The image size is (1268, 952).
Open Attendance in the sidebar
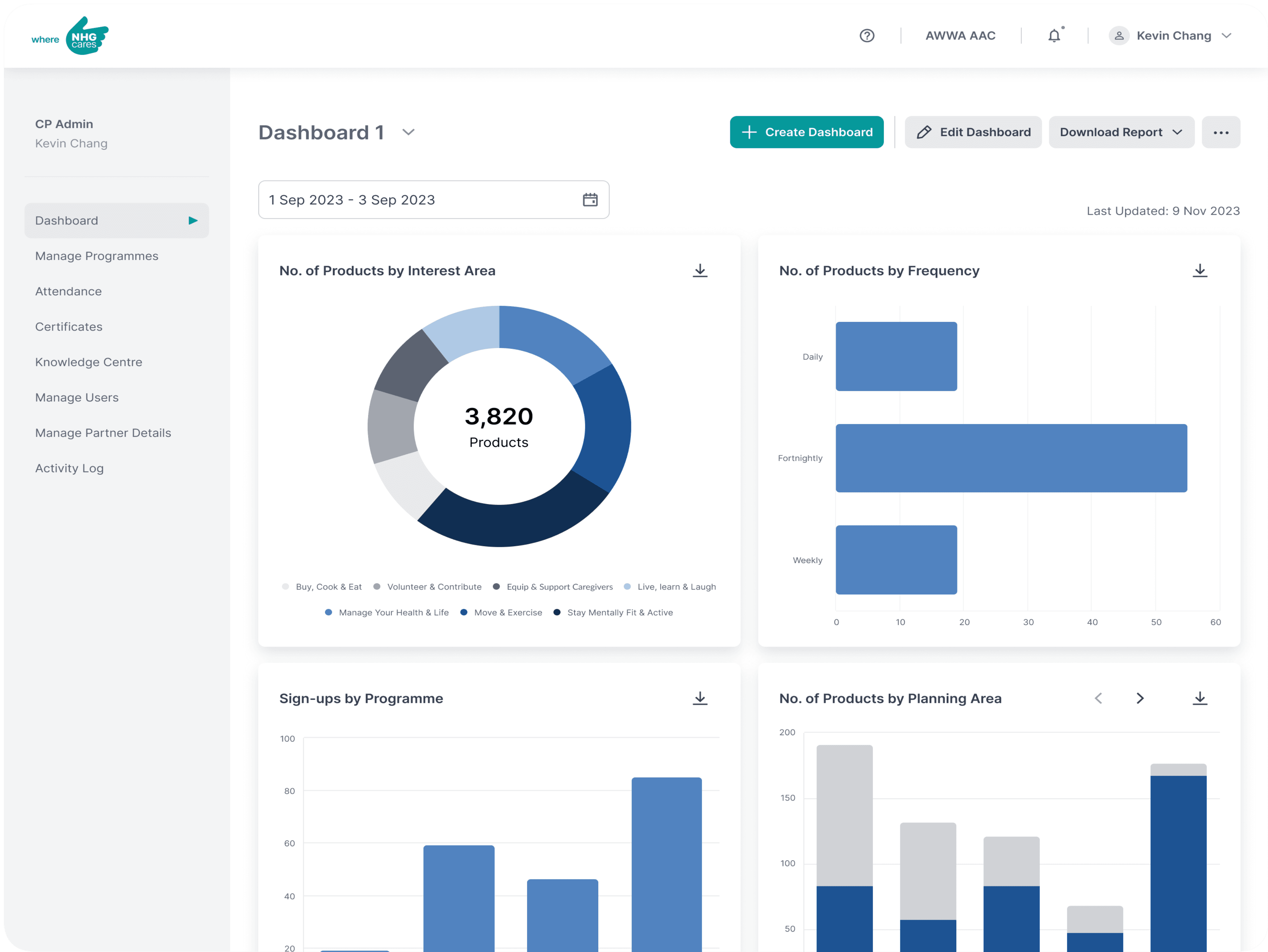[x=68, y=292]
